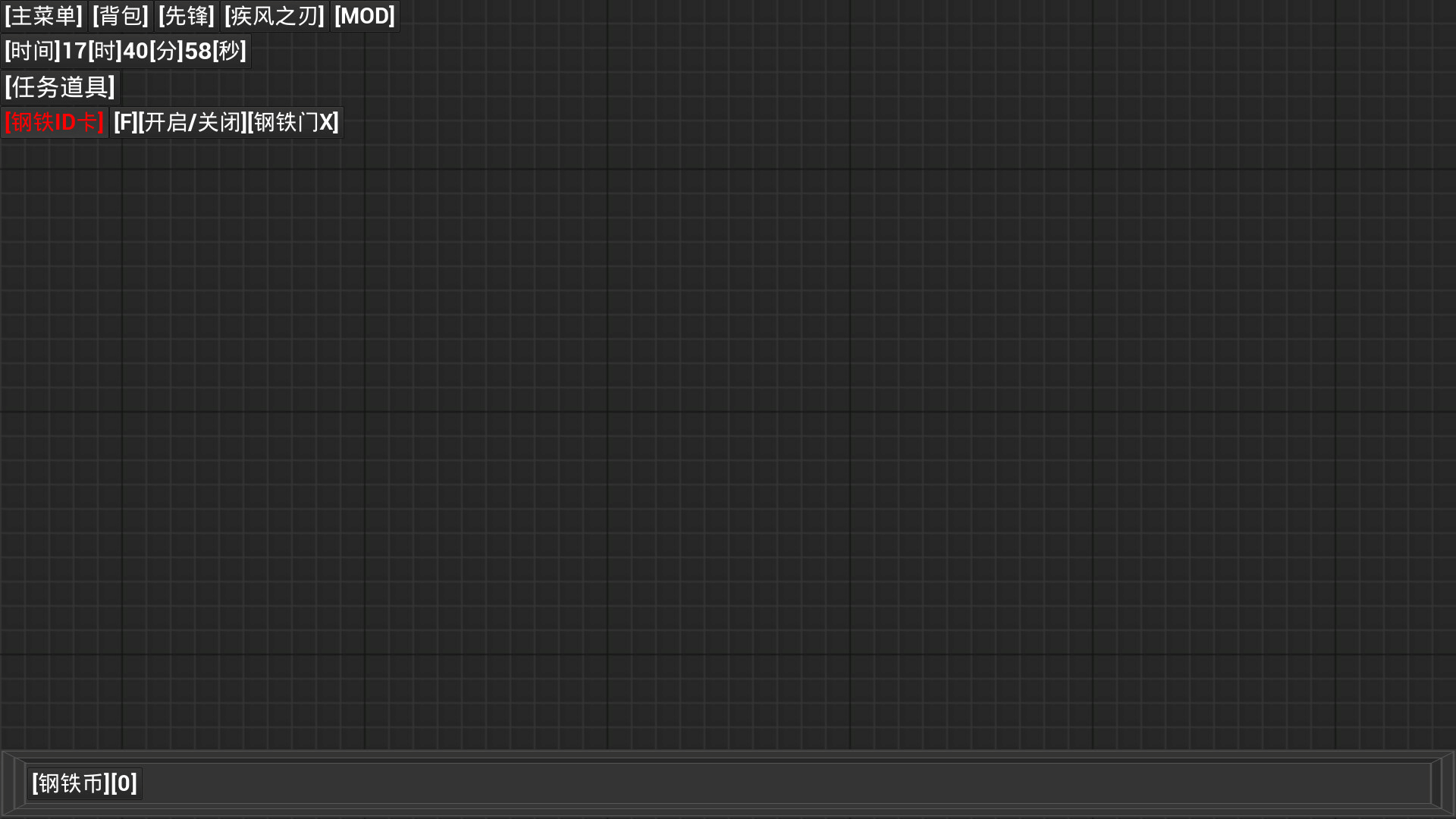Viewport: 1456px width, 819px height.
Task: Click the 钢铁币 currency label
Action: (x=71, y=783)
